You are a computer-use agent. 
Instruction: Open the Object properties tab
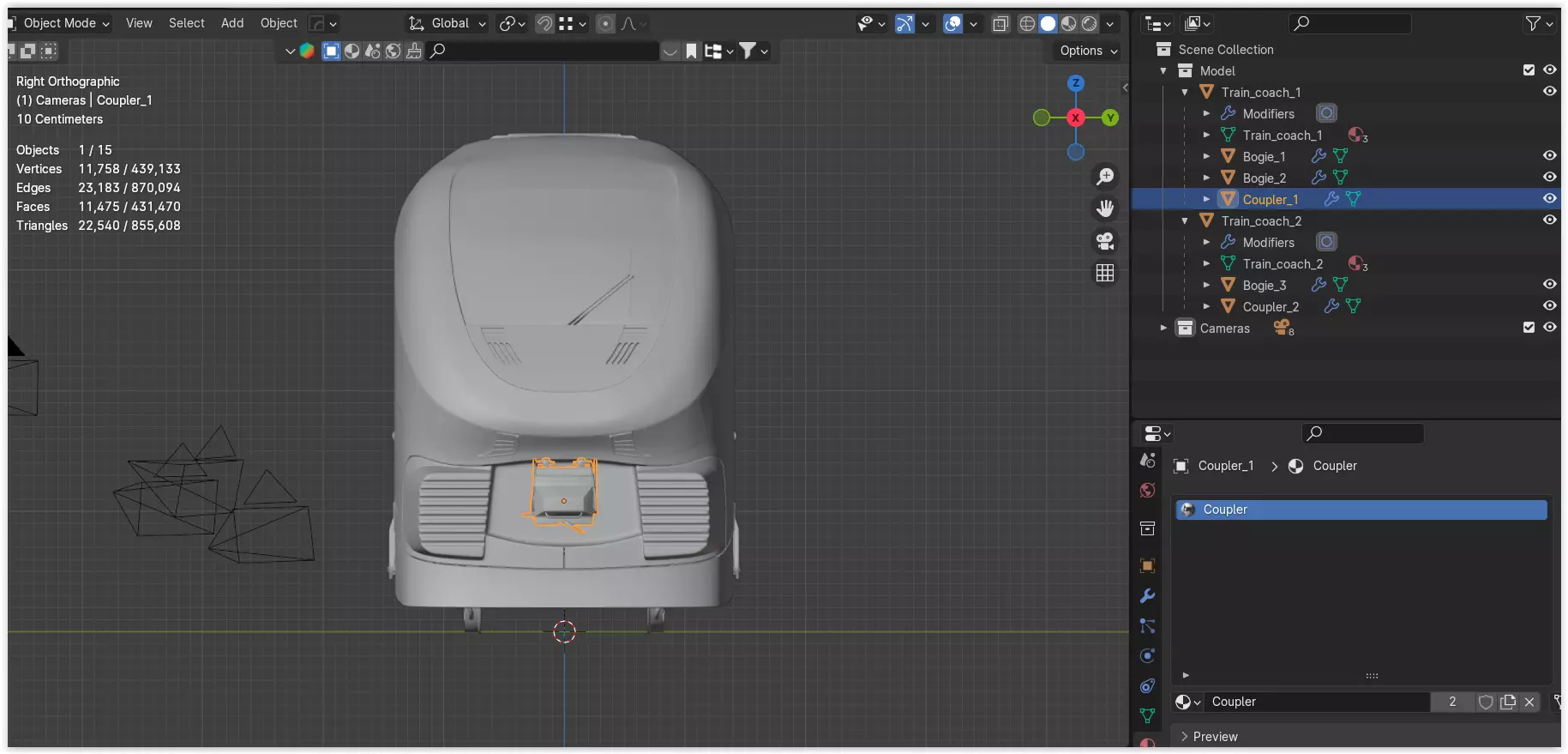1148,565
